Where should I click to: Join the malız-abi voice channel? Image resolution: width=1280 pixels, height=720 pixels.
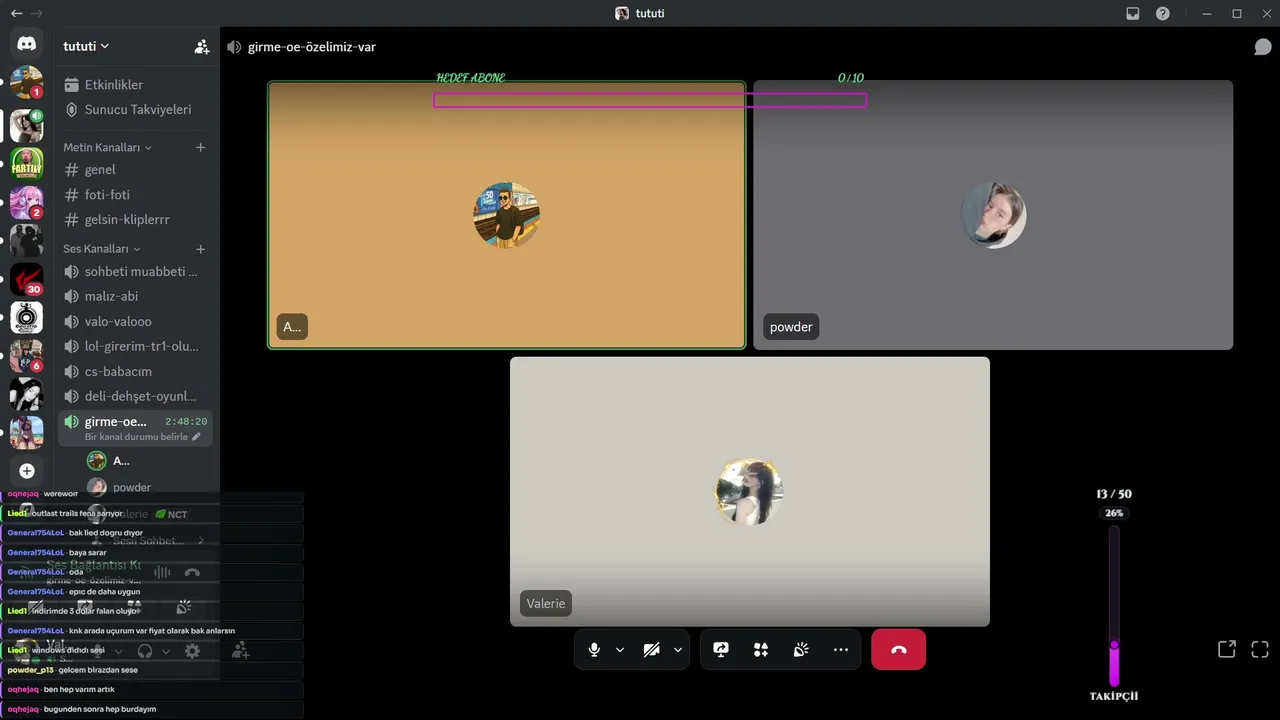[136, 296]
